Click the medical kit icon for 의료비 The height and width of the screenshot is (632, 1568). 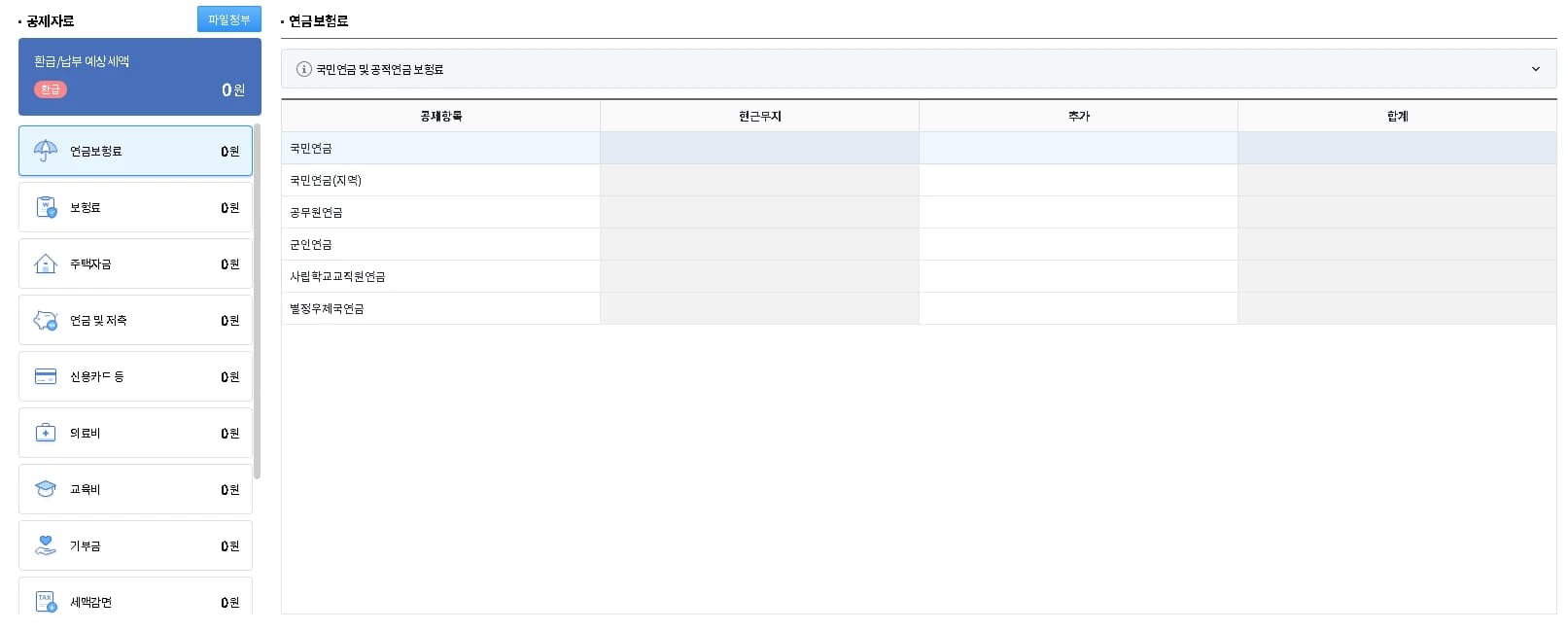(46, 433)
